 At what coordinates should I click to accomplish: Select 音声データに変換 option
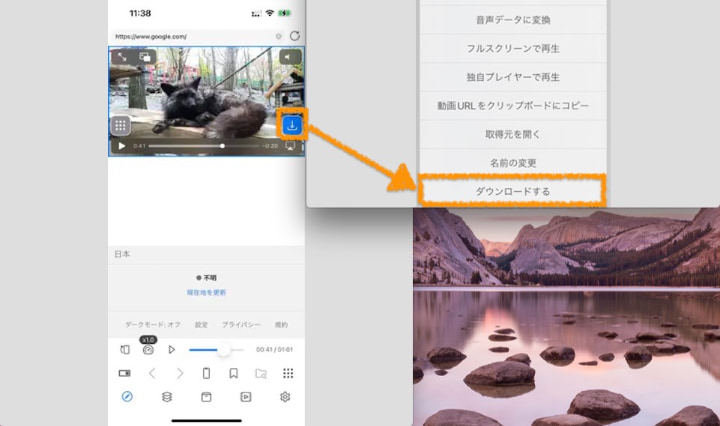point(512,19)
